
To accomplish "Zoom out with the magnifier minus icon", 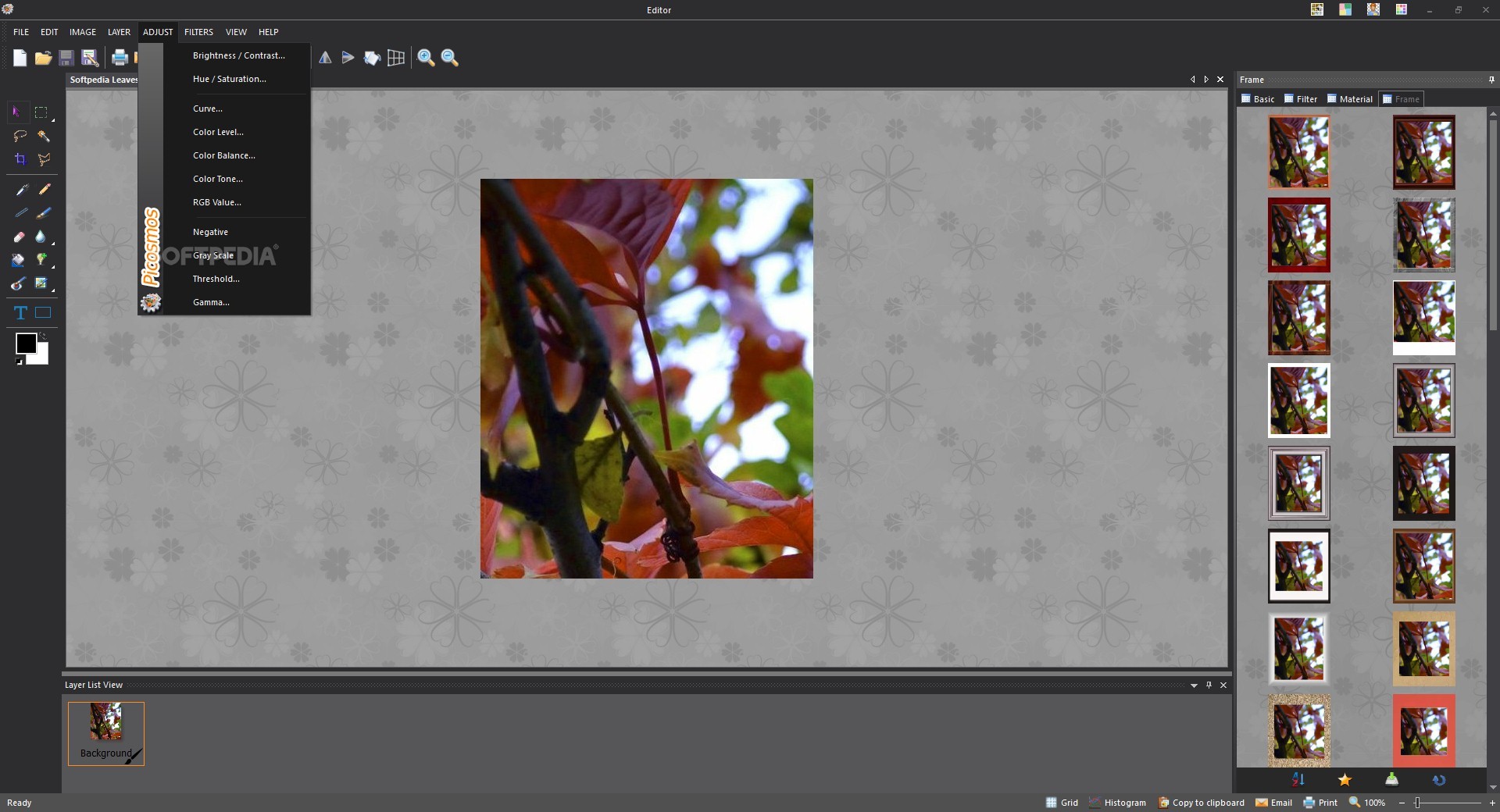I will (x=450, y=57).
